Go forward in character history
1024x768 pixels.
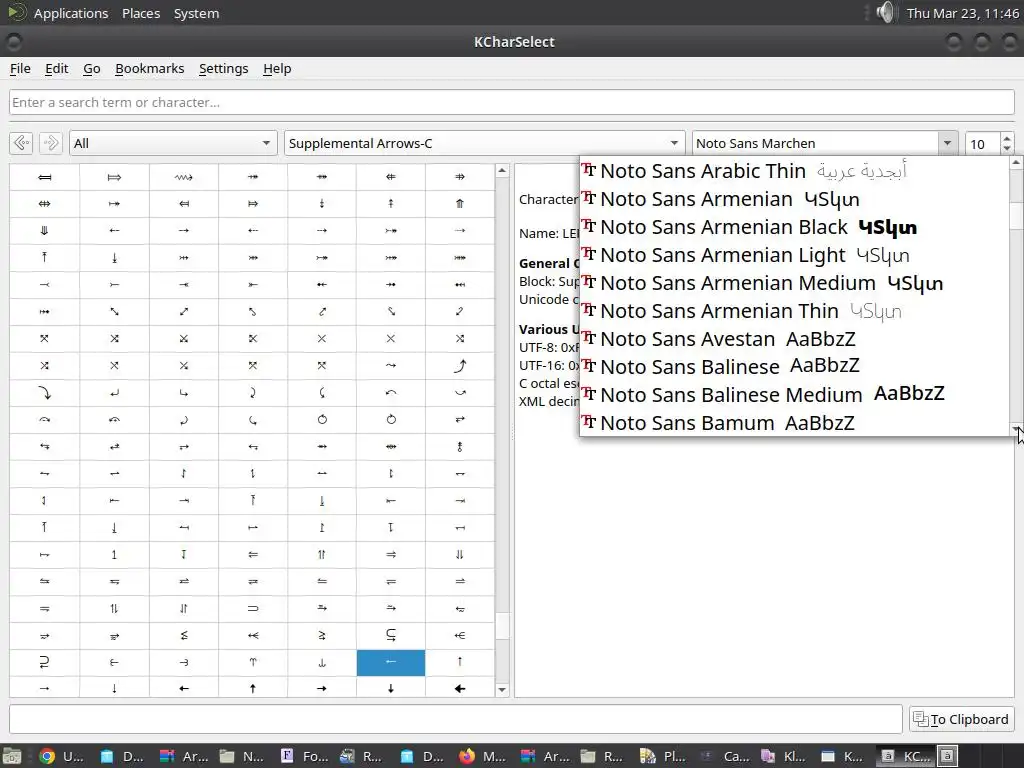[50, 143]
